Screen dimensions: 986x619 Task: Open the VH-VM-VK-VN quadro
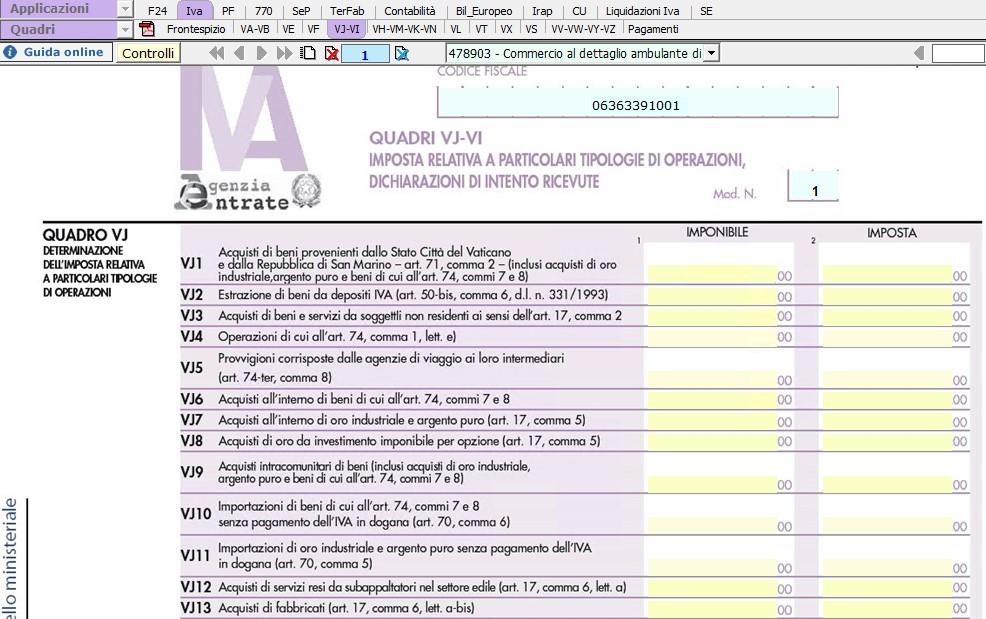click(x=404, y=29)
